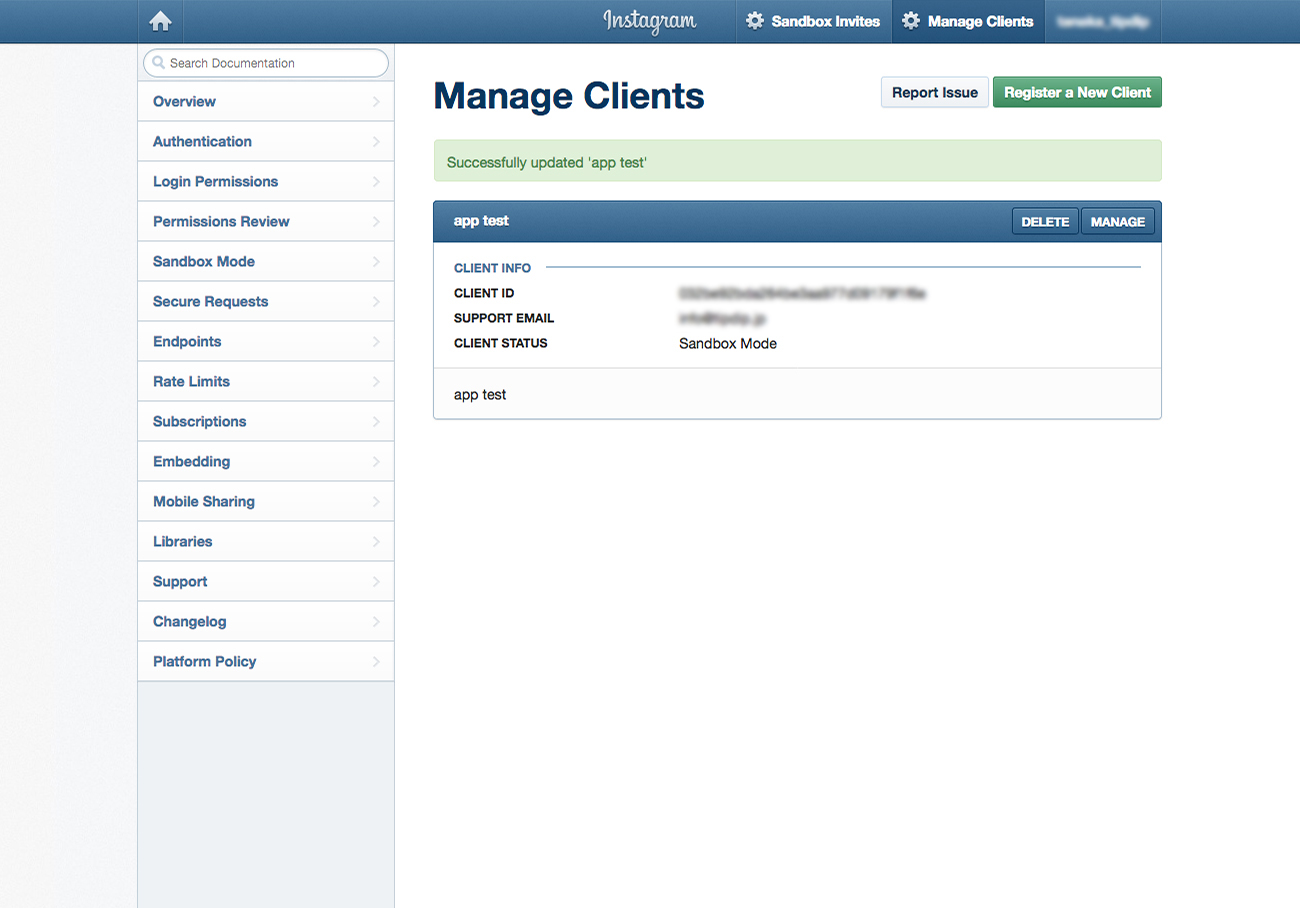Register a New Client
The image size is (1300, 908).
click(1077, 92)
